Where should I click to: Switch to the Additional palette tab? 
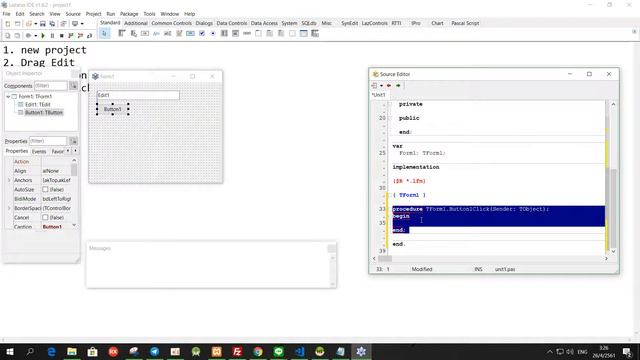tap(136, 23)
